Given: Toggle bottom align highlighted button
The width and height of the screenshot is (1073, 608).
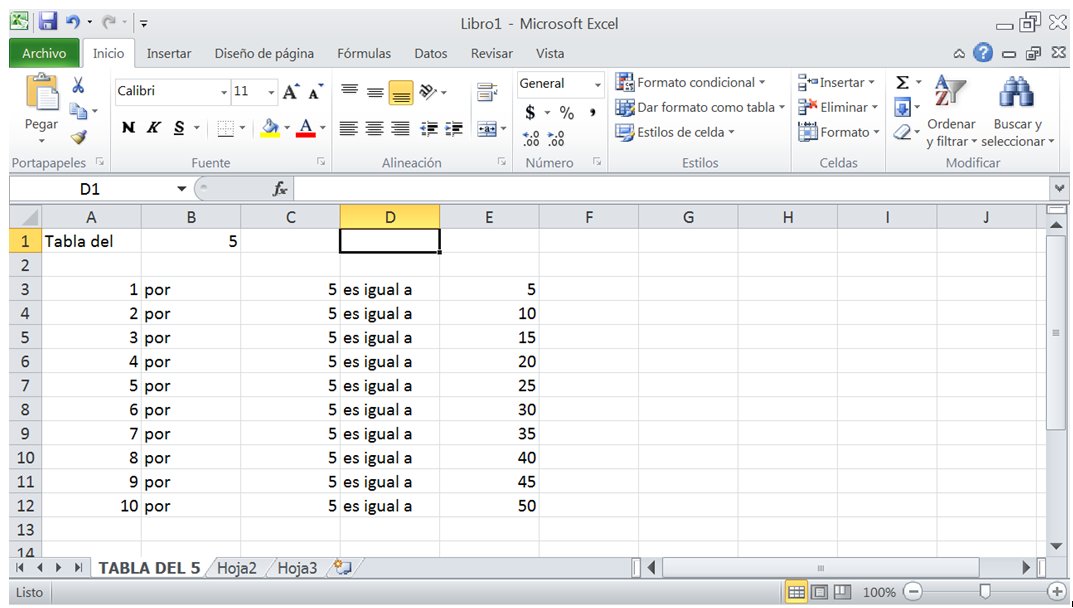Looking at the screenshot, I should [401, 92].
